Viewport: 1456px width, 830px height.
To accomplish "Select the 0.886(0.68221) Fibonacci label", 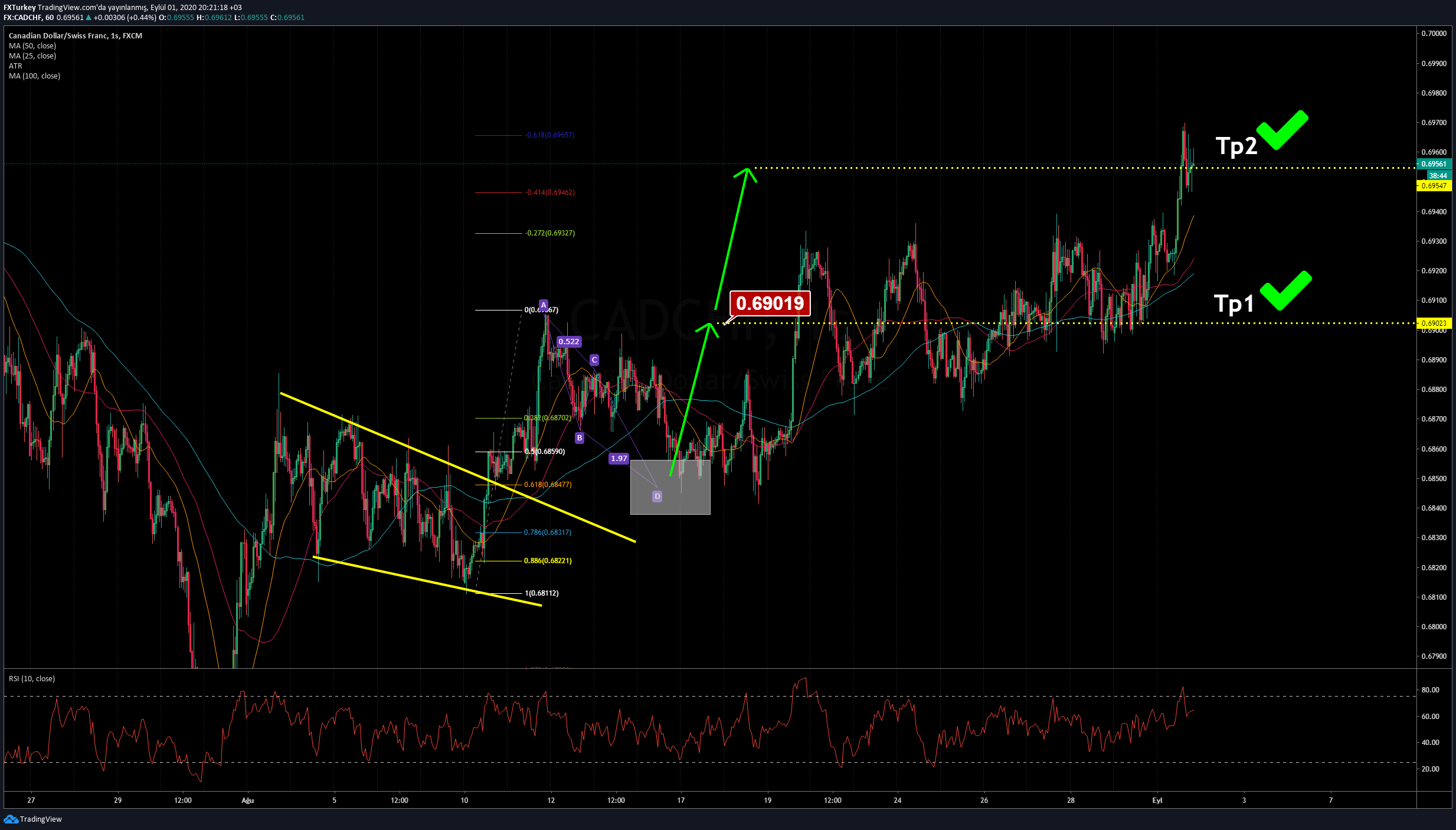I will (x=548, y=561).
